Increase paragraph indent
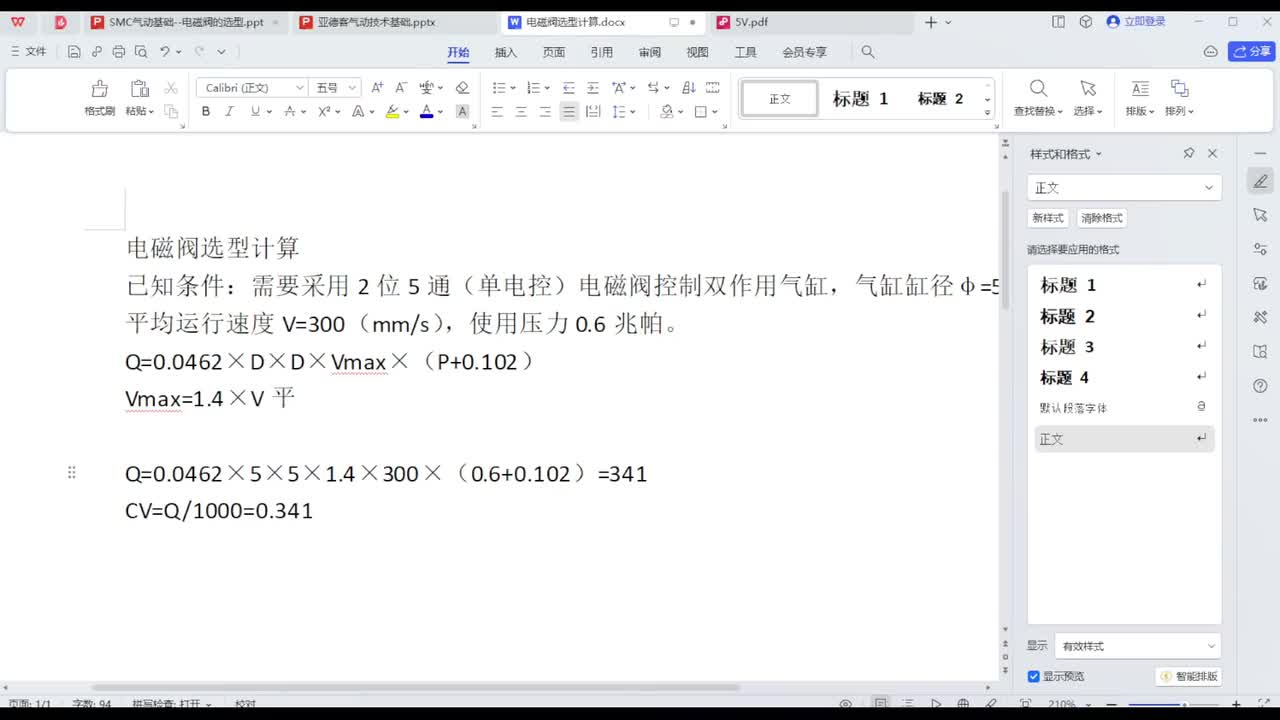1280x720 pixels. pyautogui.click(x=593, y=88)
